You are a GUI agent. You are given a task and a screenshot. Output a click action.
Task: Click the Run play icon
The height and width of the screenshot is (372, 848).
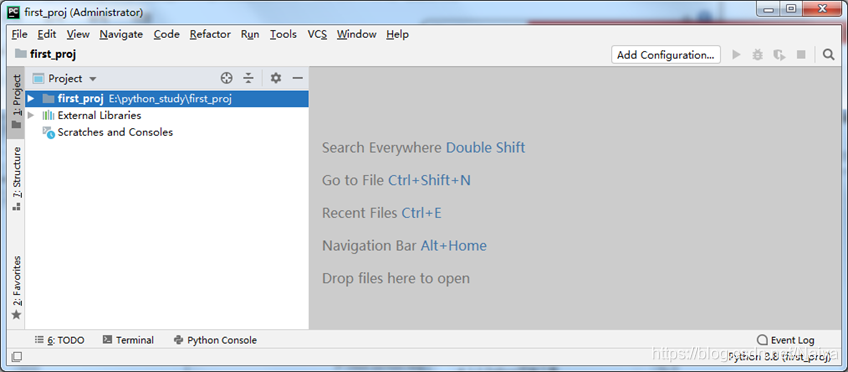click(x=736, y=55)
